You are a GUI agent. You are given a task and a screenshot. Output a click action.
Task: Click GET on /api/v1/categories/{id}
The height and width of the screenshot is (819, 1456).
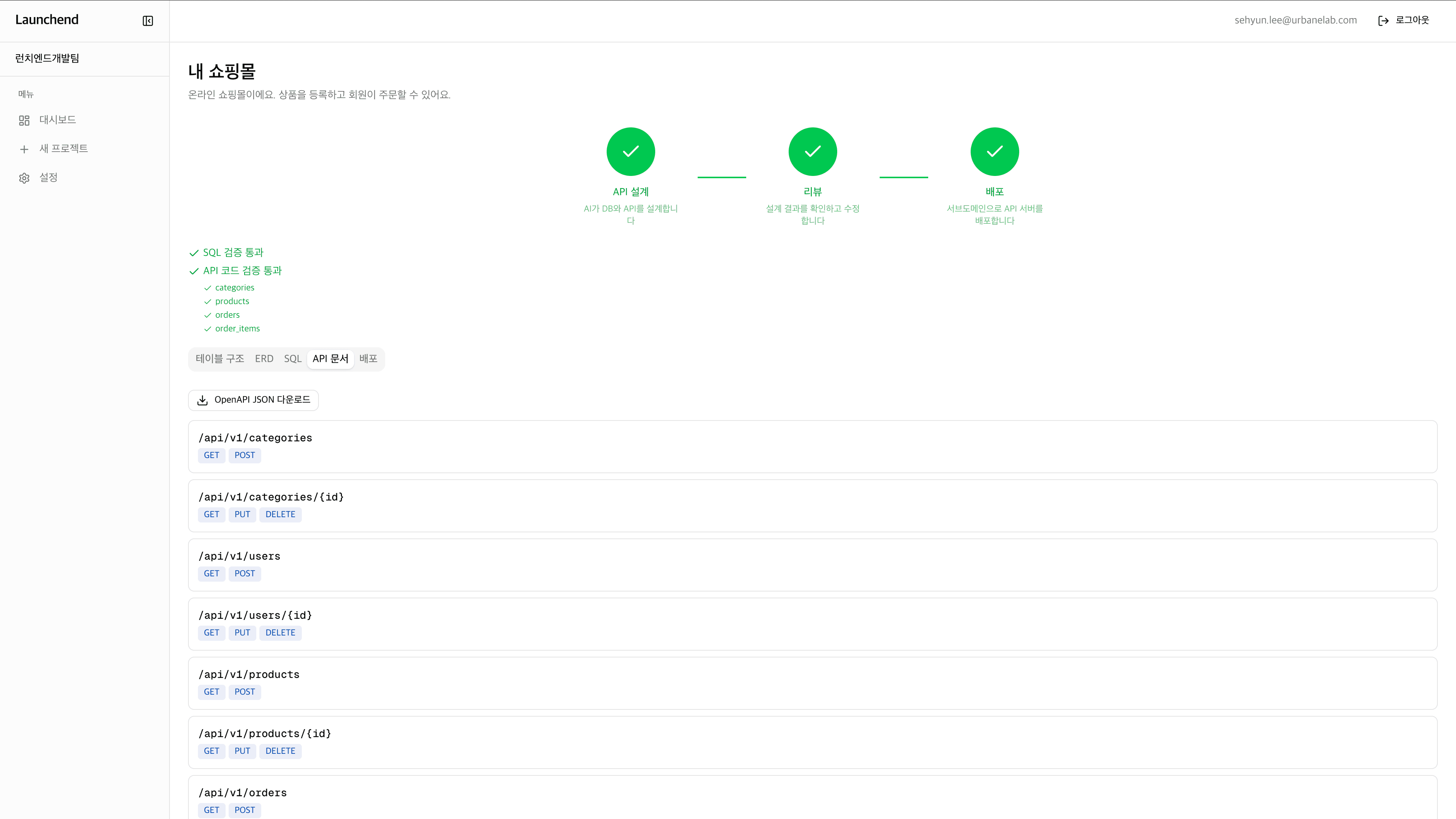click(x=212, y=515)
